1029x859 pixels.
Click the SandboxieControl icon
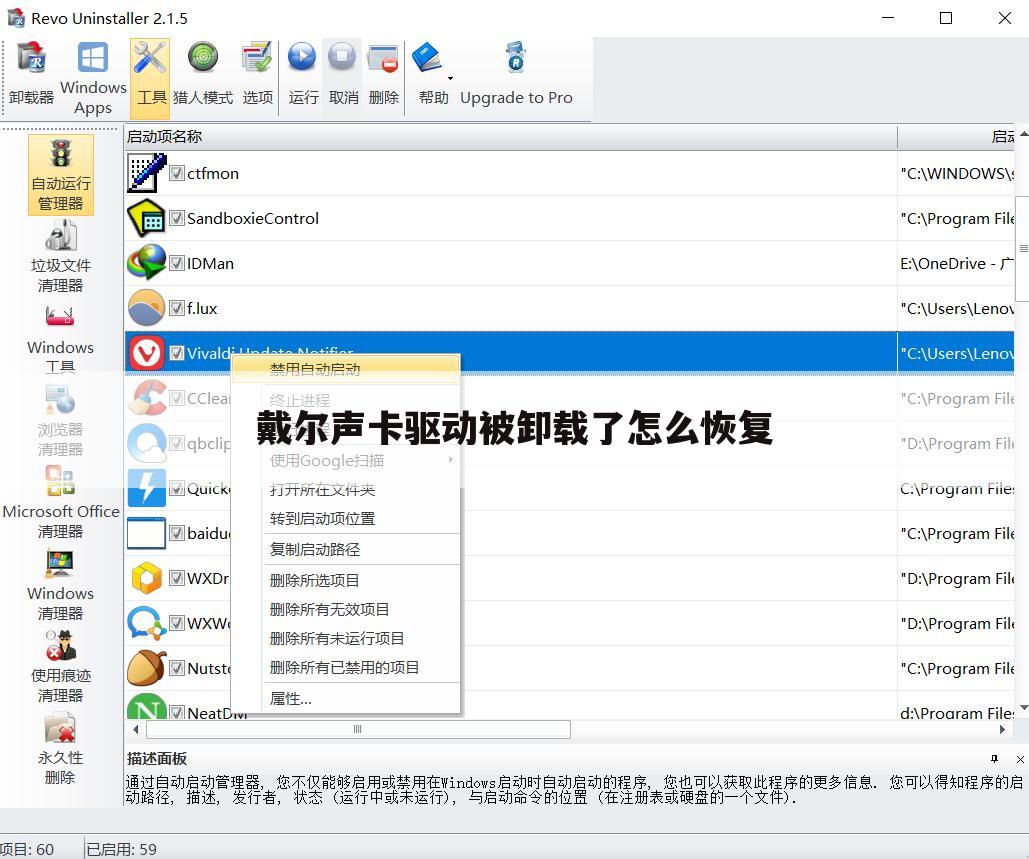[x=146, y=218]
